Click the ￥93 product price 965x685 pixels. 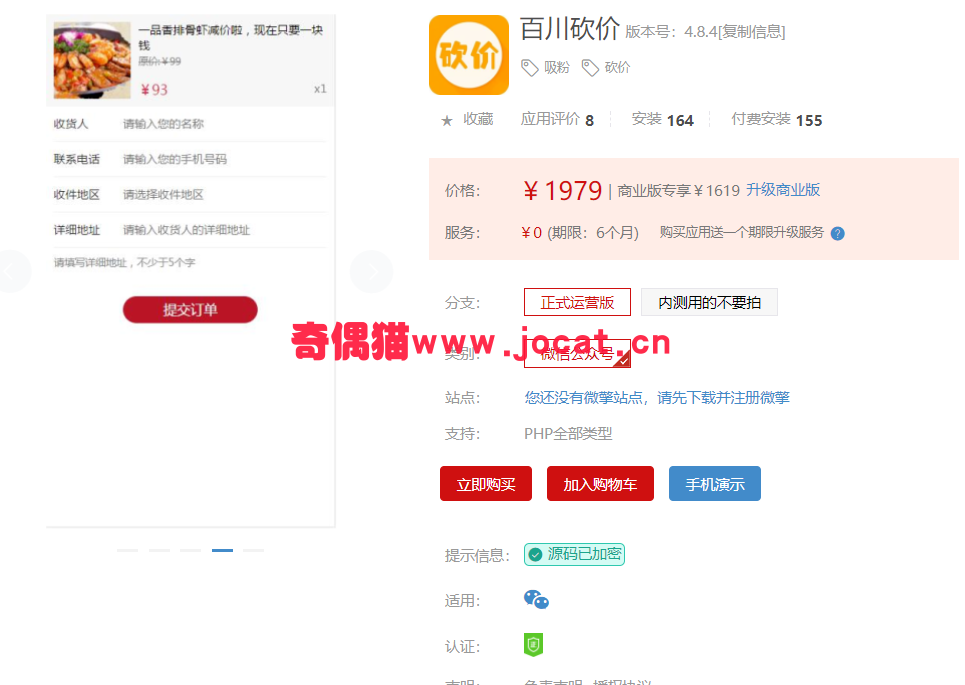[x=154, y=90]
